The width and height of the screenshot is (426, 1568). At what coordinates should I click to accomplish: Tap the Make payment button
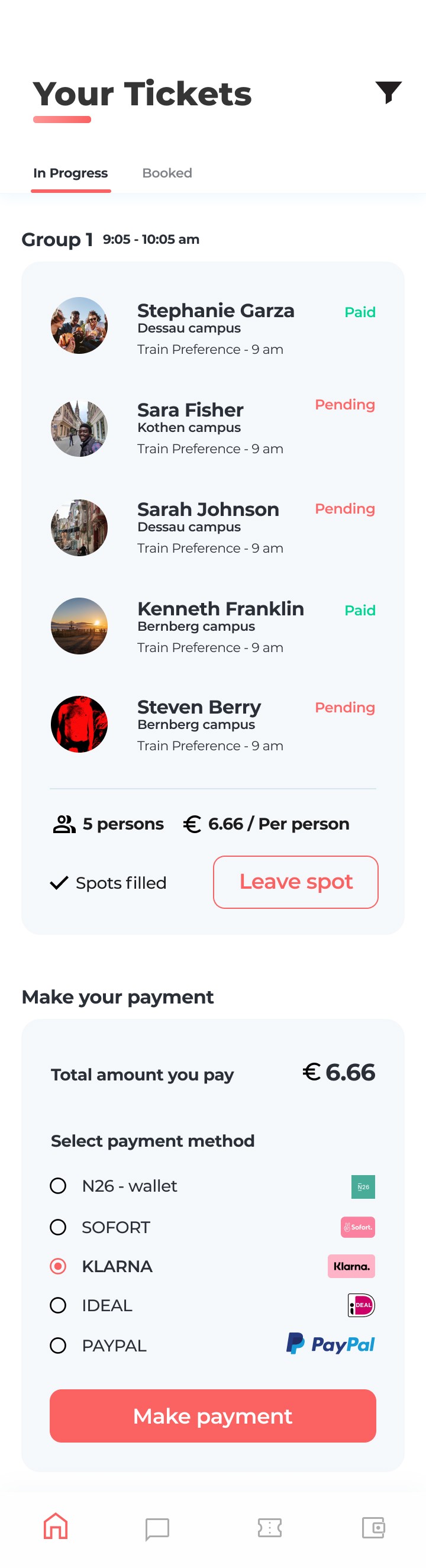pyautogui.click(x=213, y=1416)
